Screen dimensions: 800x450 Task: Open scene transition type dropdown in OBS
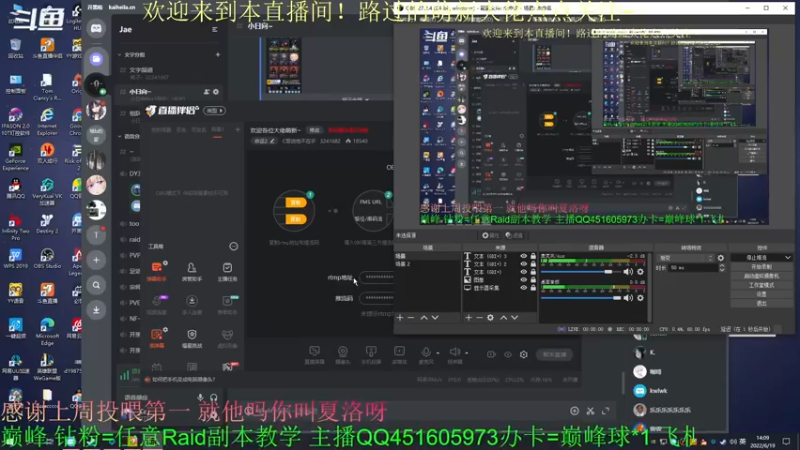pyautogui.click(x=685, y=258)
